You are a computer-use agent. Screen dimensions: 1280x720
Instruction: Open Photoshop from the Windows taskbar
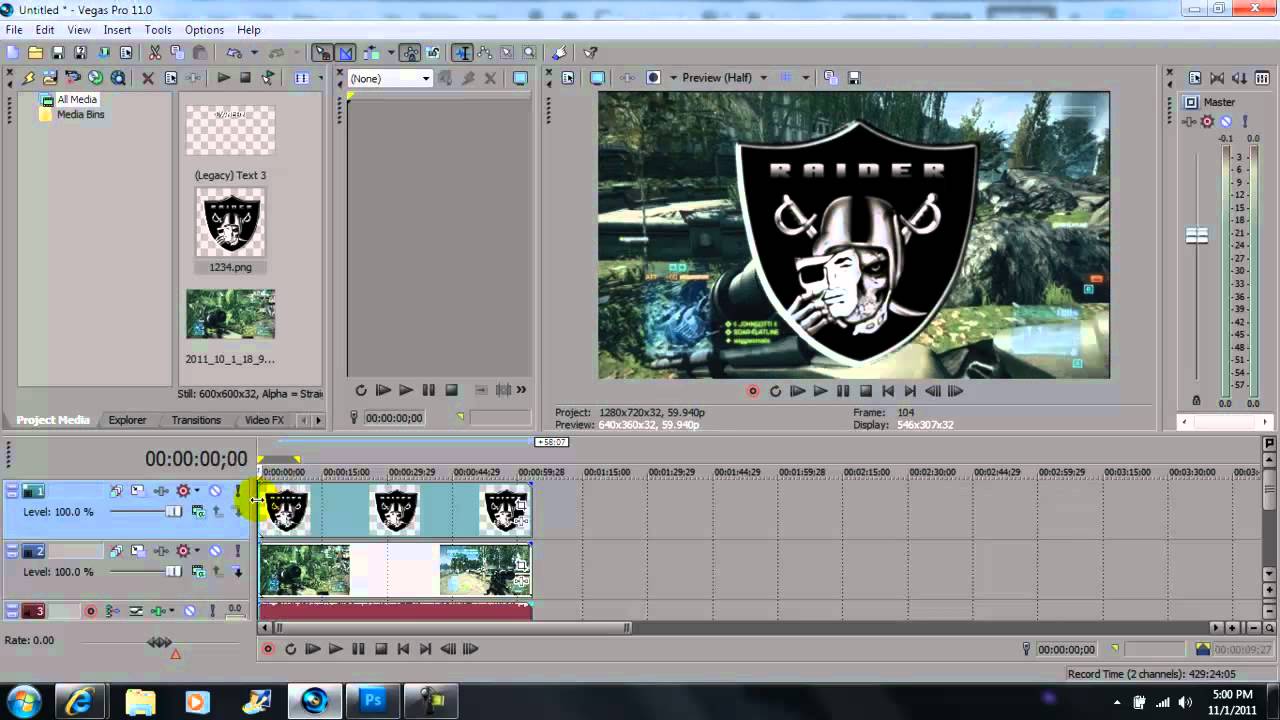point(373,701)
